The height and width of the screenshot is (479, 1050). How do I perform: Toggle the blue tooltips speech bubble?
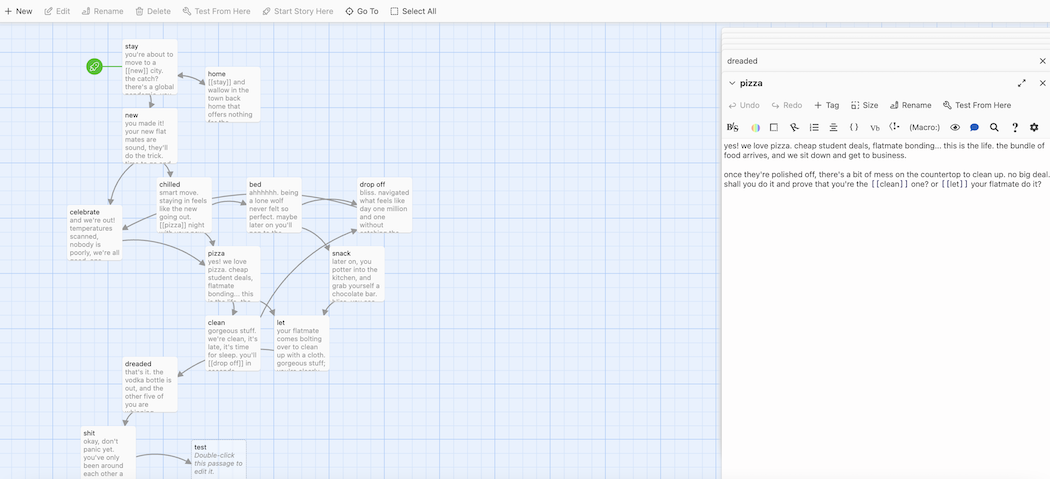click(974, 127)
